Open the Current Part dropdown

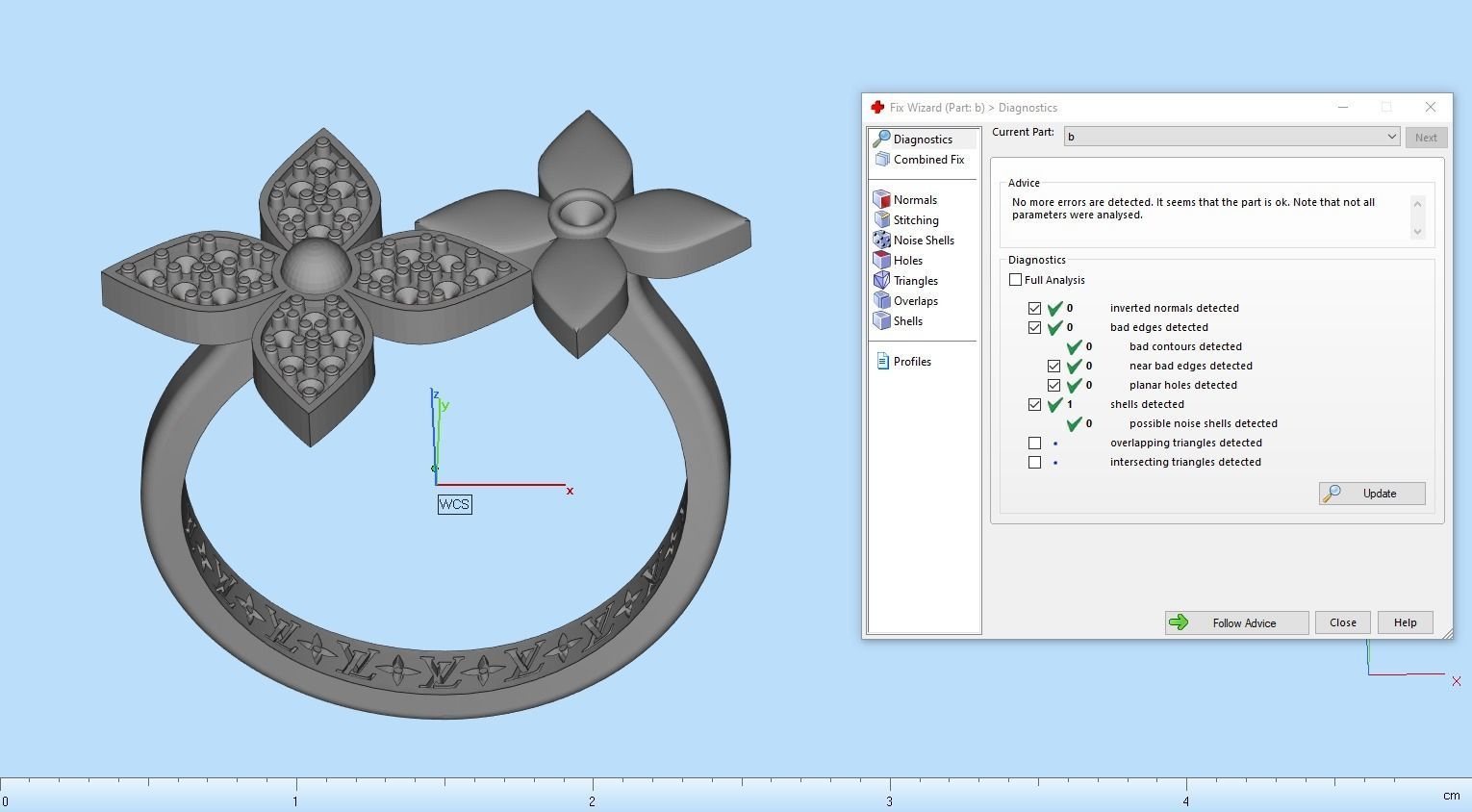coord(1231,137)
